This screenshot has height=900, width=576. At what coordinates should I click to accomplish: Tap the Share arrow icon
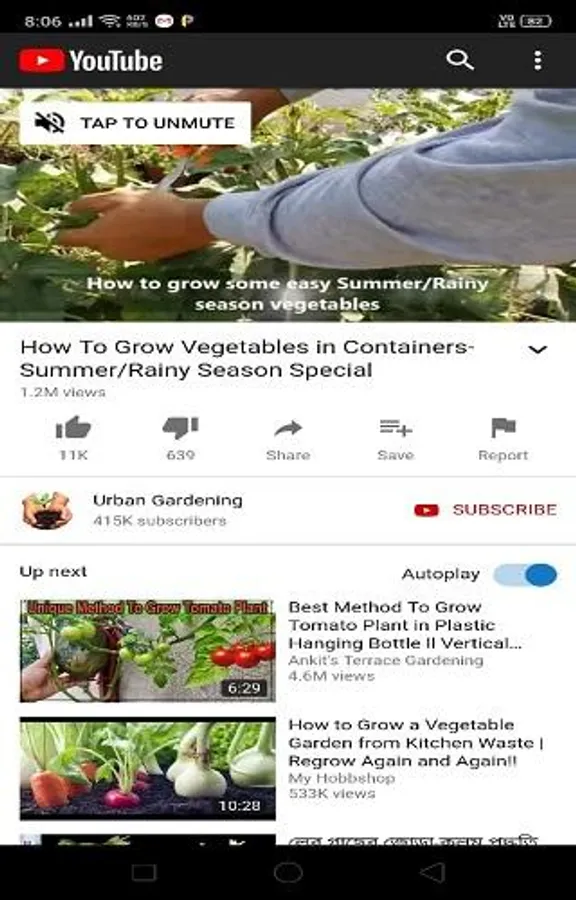click(x=288, y=428)
